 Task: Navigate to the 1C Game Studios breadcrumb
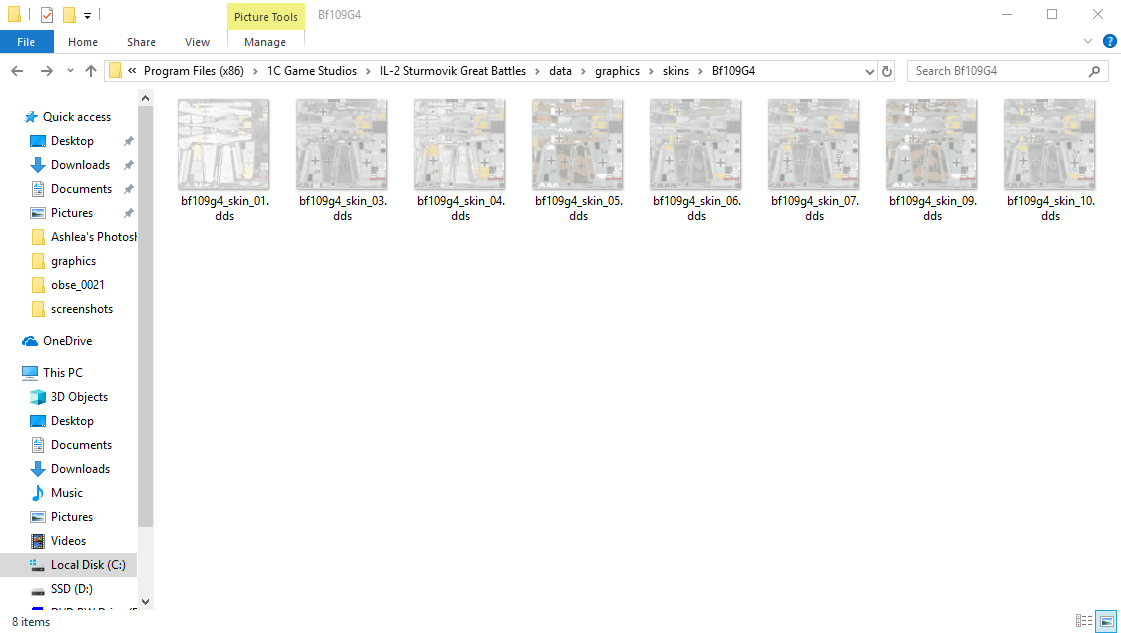(x=312, y=71)
